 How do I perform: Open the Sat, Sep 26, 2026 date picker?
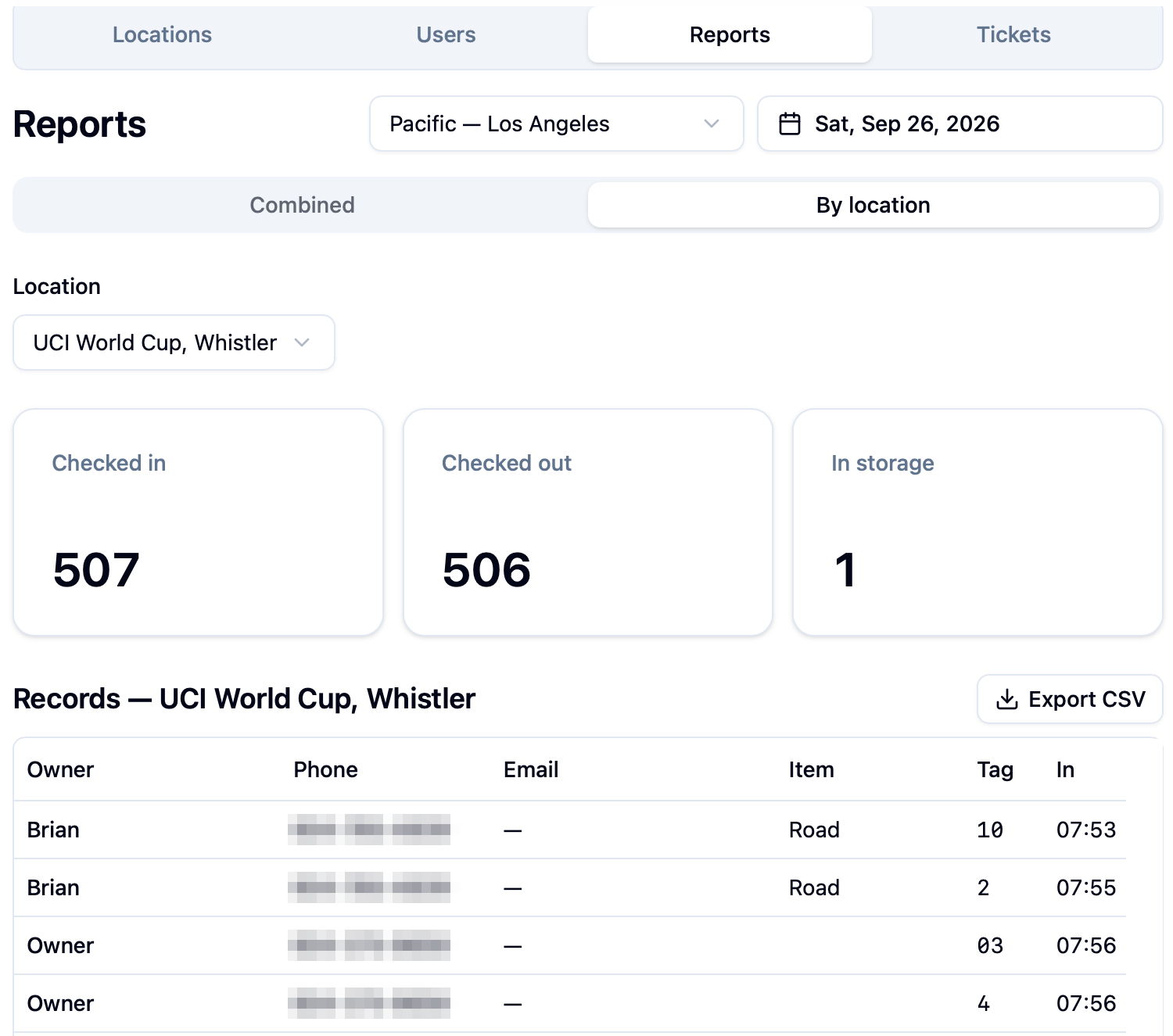point(960,124)
